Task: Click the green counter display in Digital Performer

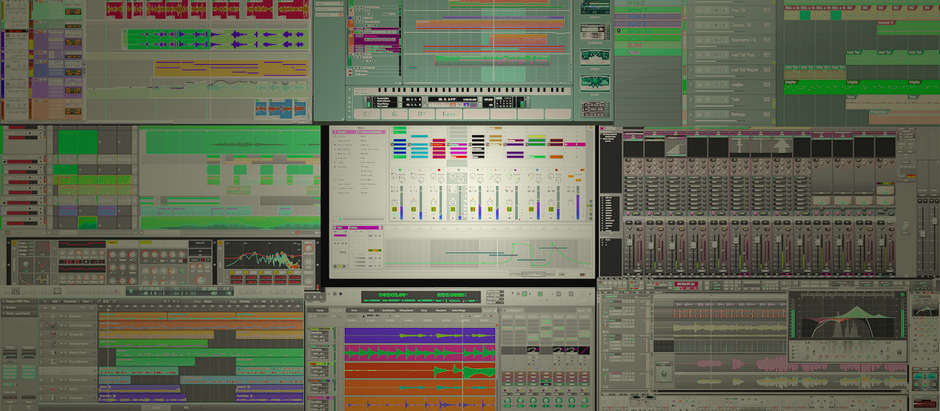Action: pyautogui.click(x=421, y=297)
